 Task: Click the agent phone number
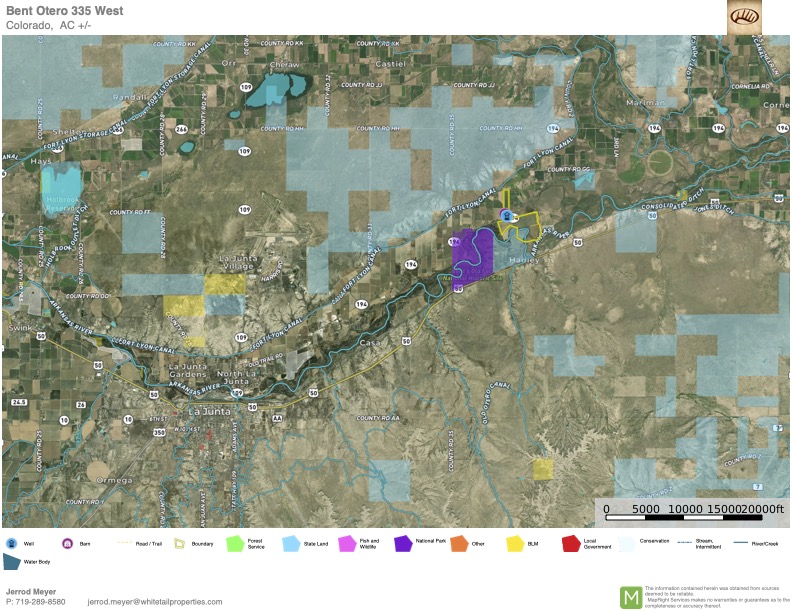pyautogui.click(x=36, y=601)
